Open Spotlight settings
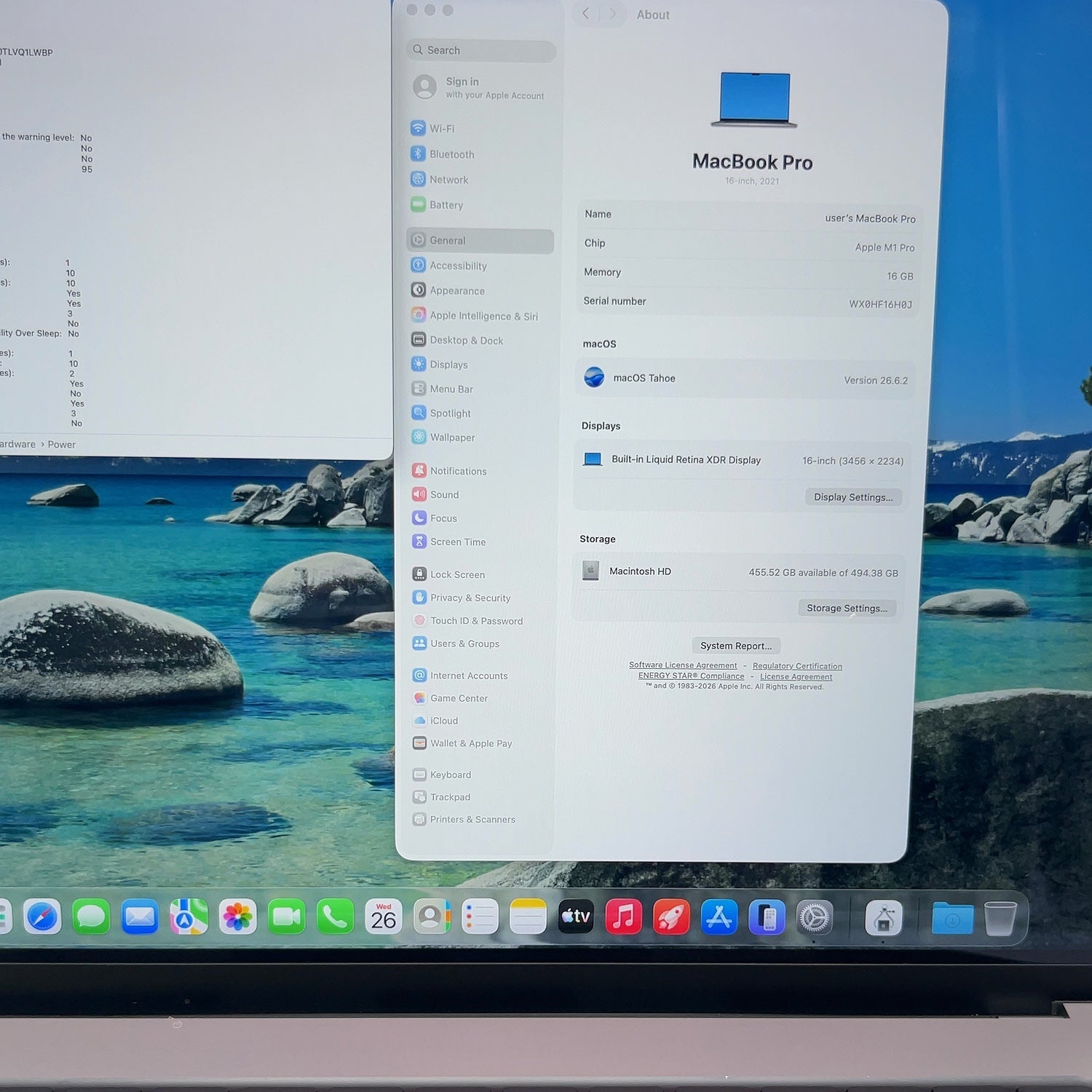Image resolution: width=1092 pixels, height=1092 pixels. (480, 413)
